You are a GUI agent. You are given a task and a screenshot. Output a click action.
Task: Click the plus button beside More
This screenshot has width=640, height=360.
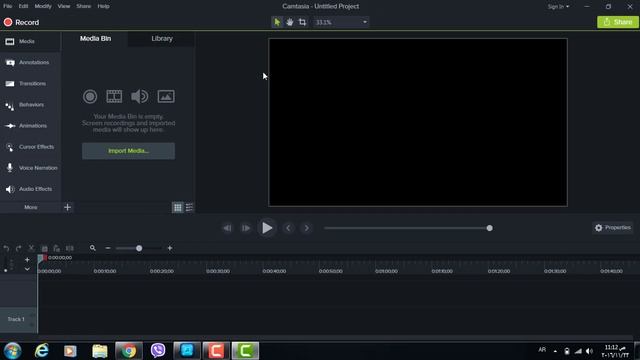(67, 207)
